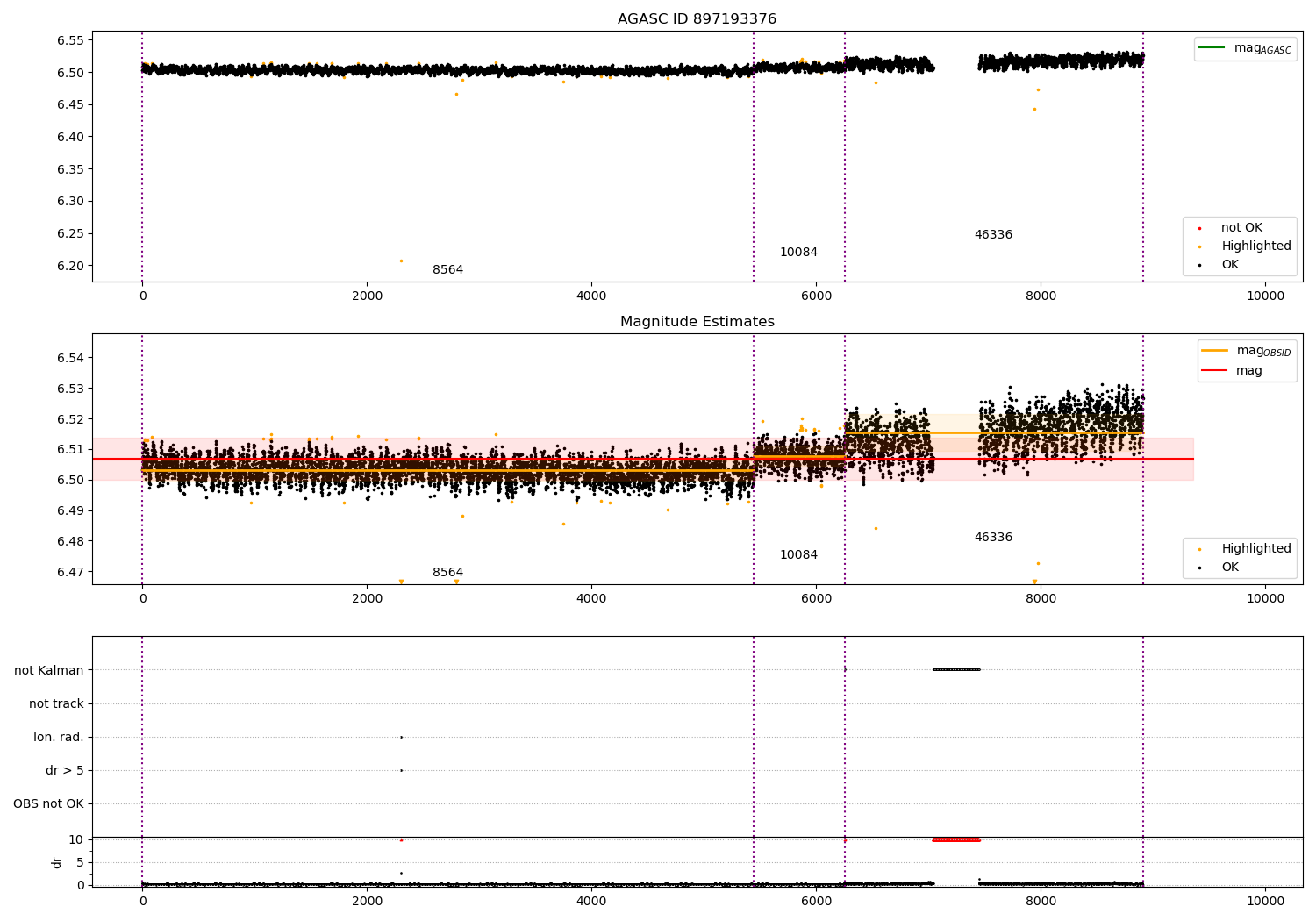
Task: Click the 6.30 y-axis tick label
Action: tap(70, 202)
